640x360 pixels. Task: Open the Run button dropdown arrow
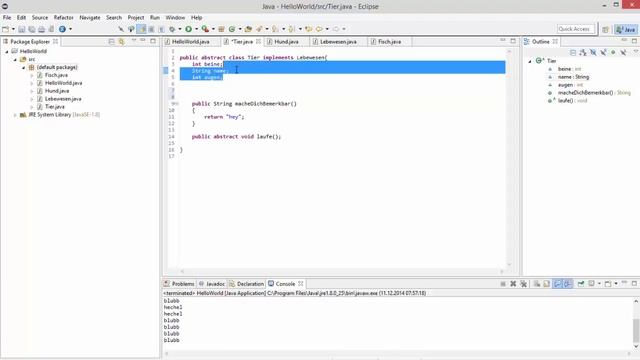click(196, 29)
